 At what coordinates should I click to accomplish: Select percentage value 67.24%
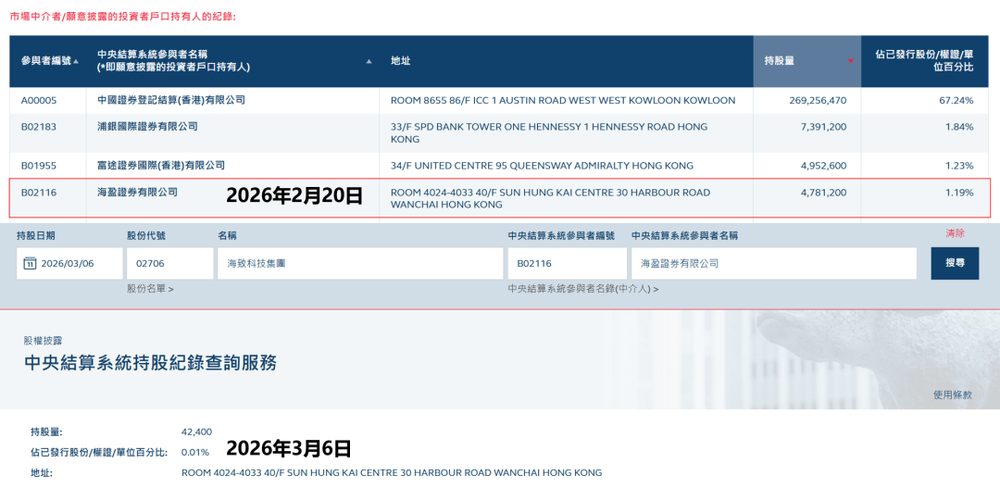coord(956,100)
